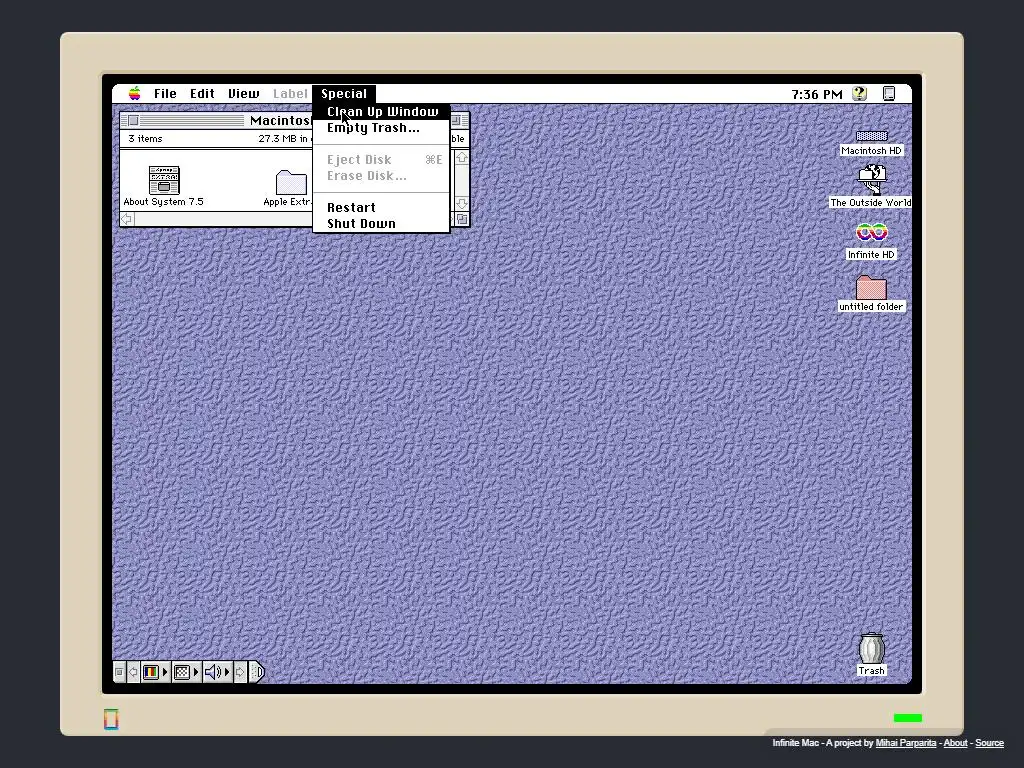Viewport: 1024px width, 768px height.
Task: Open the Sound Volume module
Action: [217, 672]
